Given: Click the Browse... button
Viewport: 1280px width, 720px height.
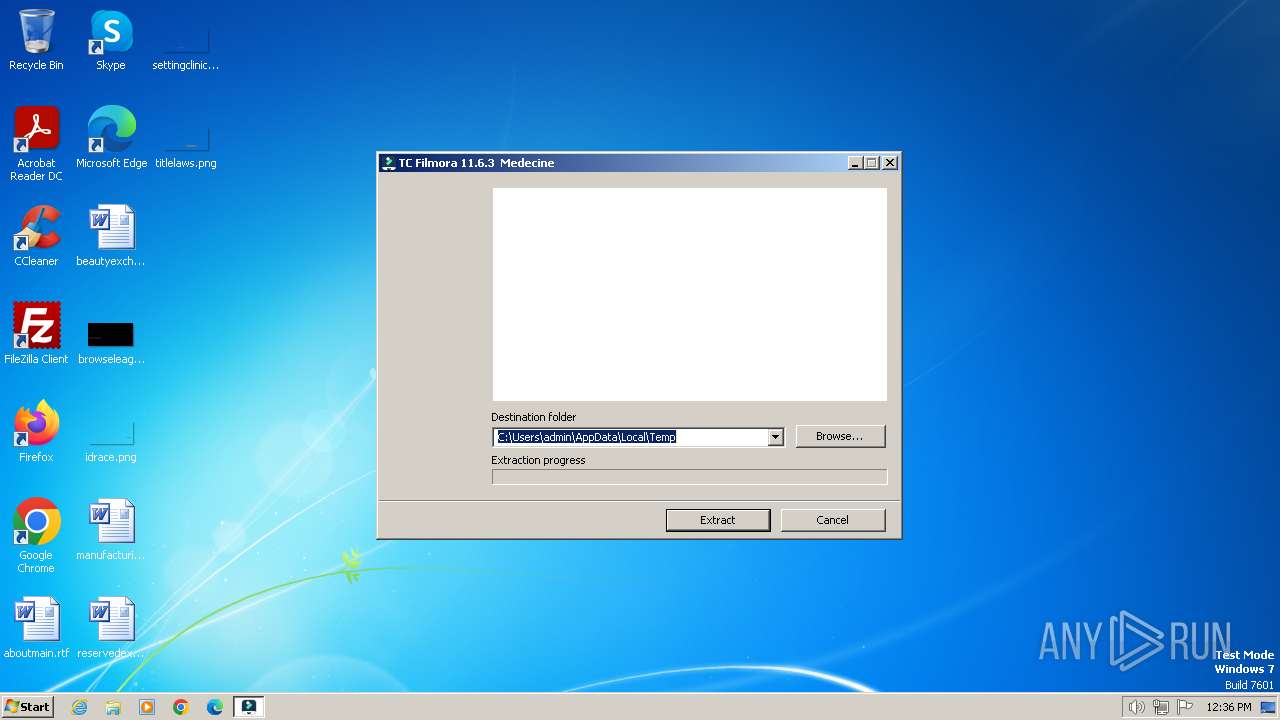Looking at the screenshot, I should [840, 436].
